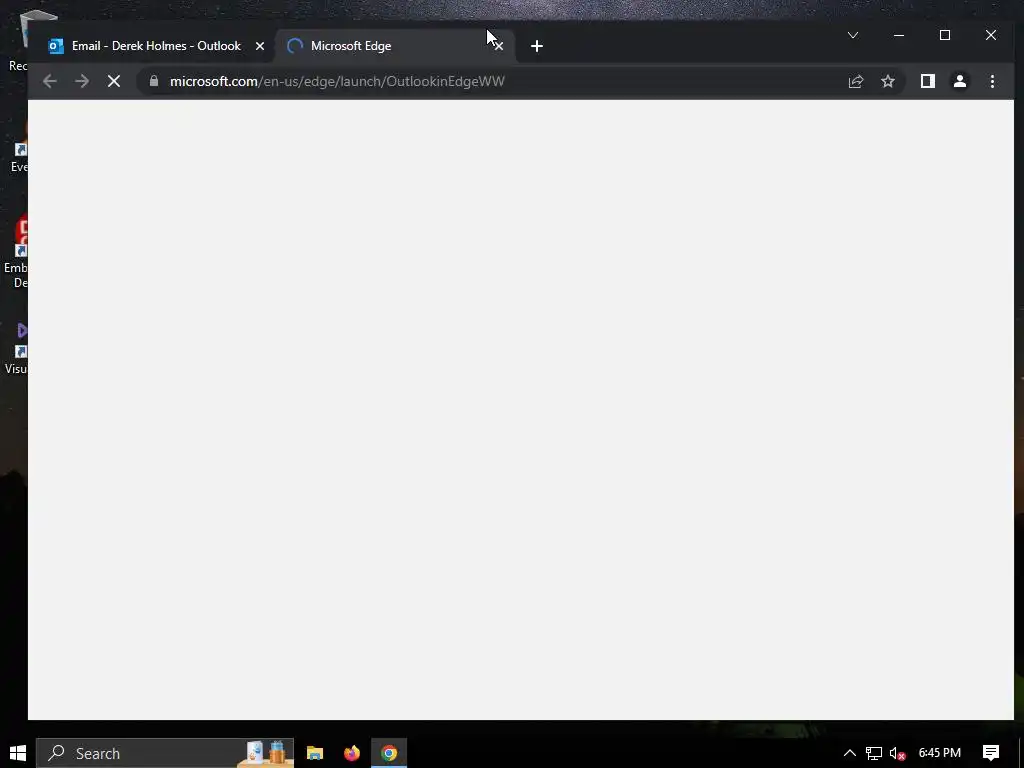Open the Windows Start menu
Viewport: 1024px width, 768px height.
point(18,753)
